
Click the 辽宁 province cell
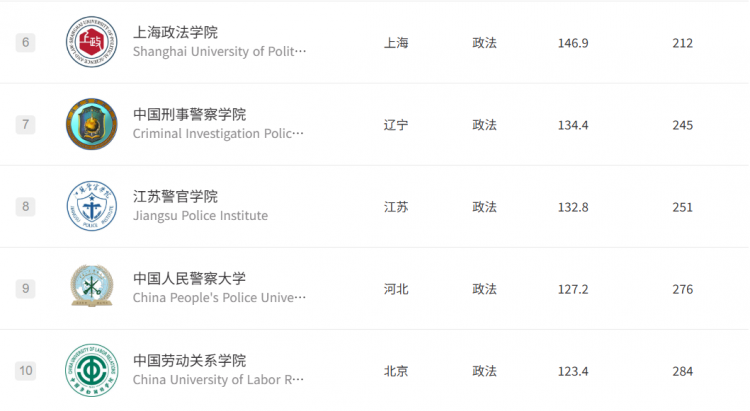click(396, 125)
